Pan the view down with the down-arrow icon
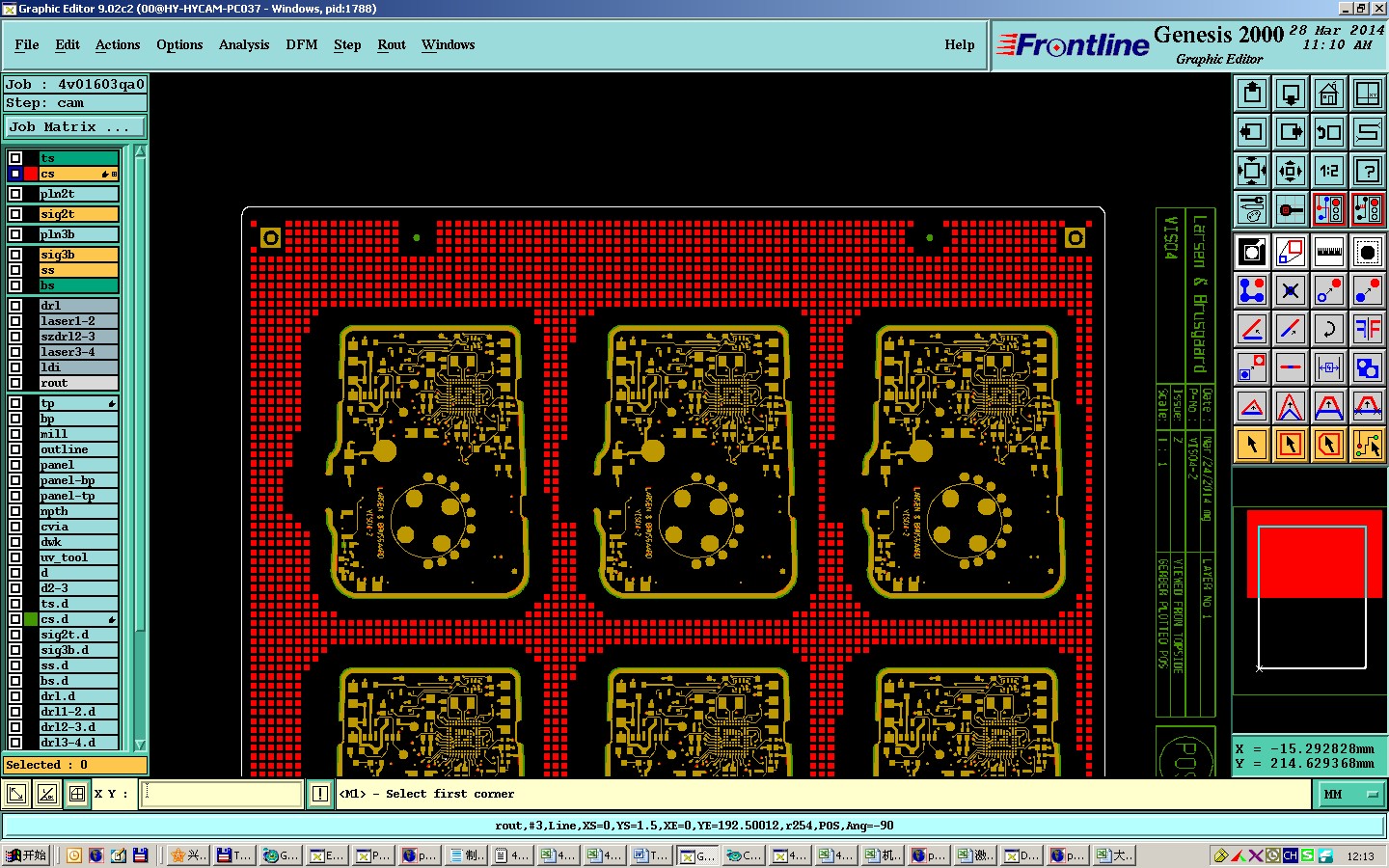 tap(1291, 94)
